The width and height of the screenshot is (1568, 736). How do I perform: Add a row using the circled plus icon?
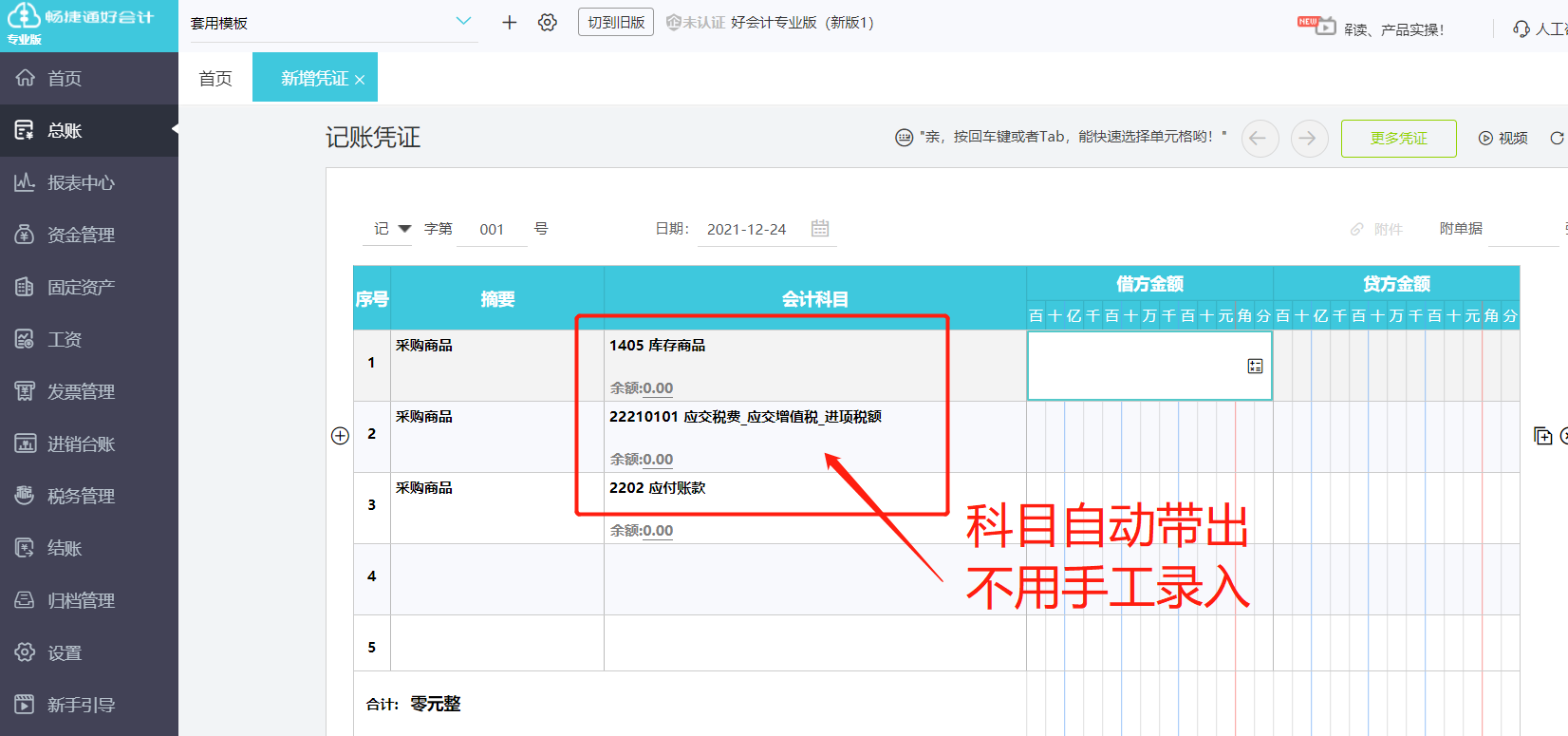340,435
